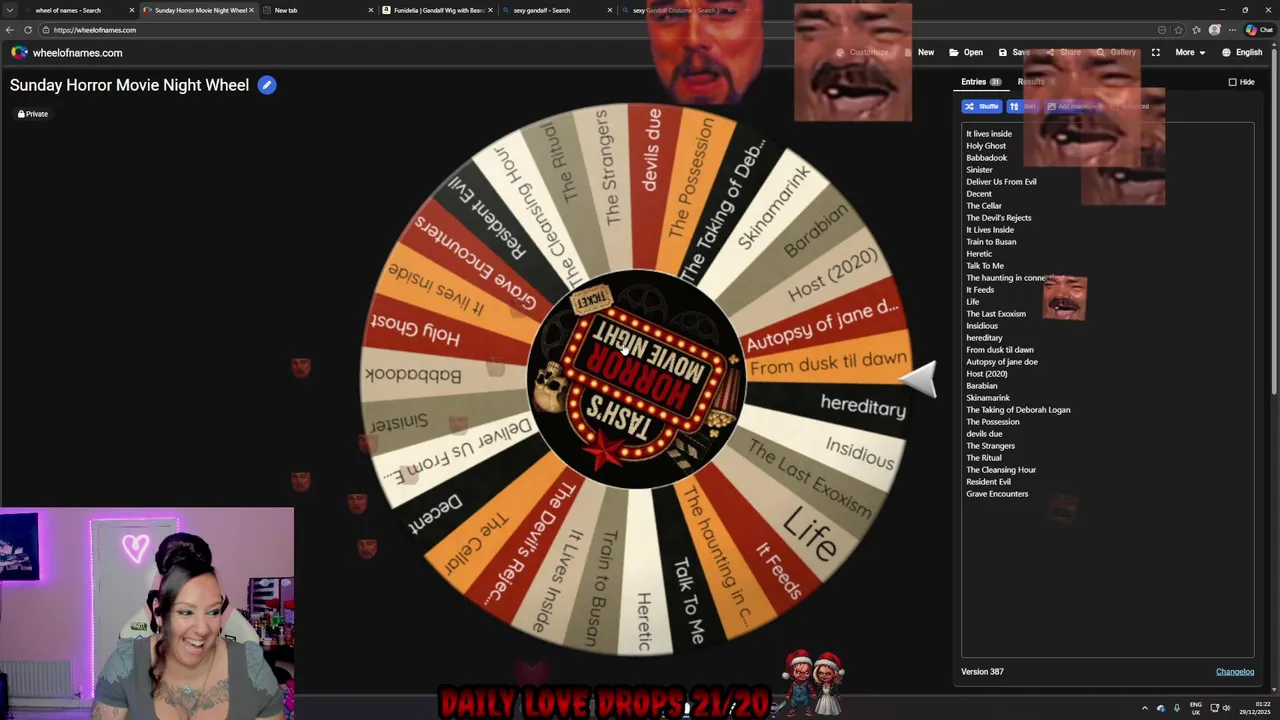Image resolution: width=1280 pixels, height=720 pixels.
Task: Click 'The Cleansing Hour' entry
Action: tap(1001, 470)
